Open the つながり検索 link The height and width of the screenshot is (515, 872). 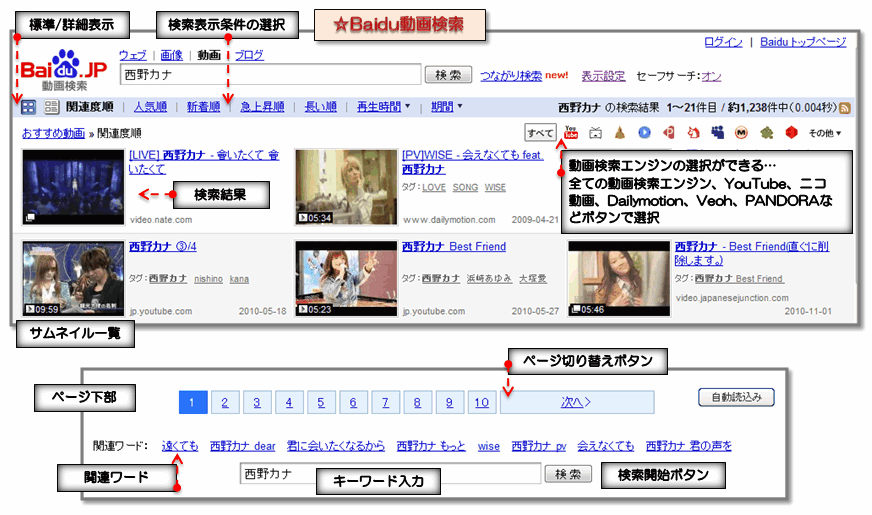pos(511,76)
